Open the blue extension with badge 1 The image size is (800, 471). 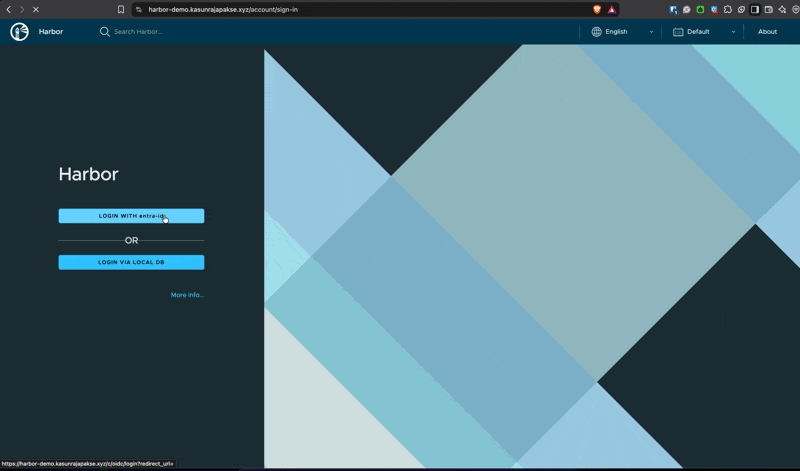click(673, 9)
